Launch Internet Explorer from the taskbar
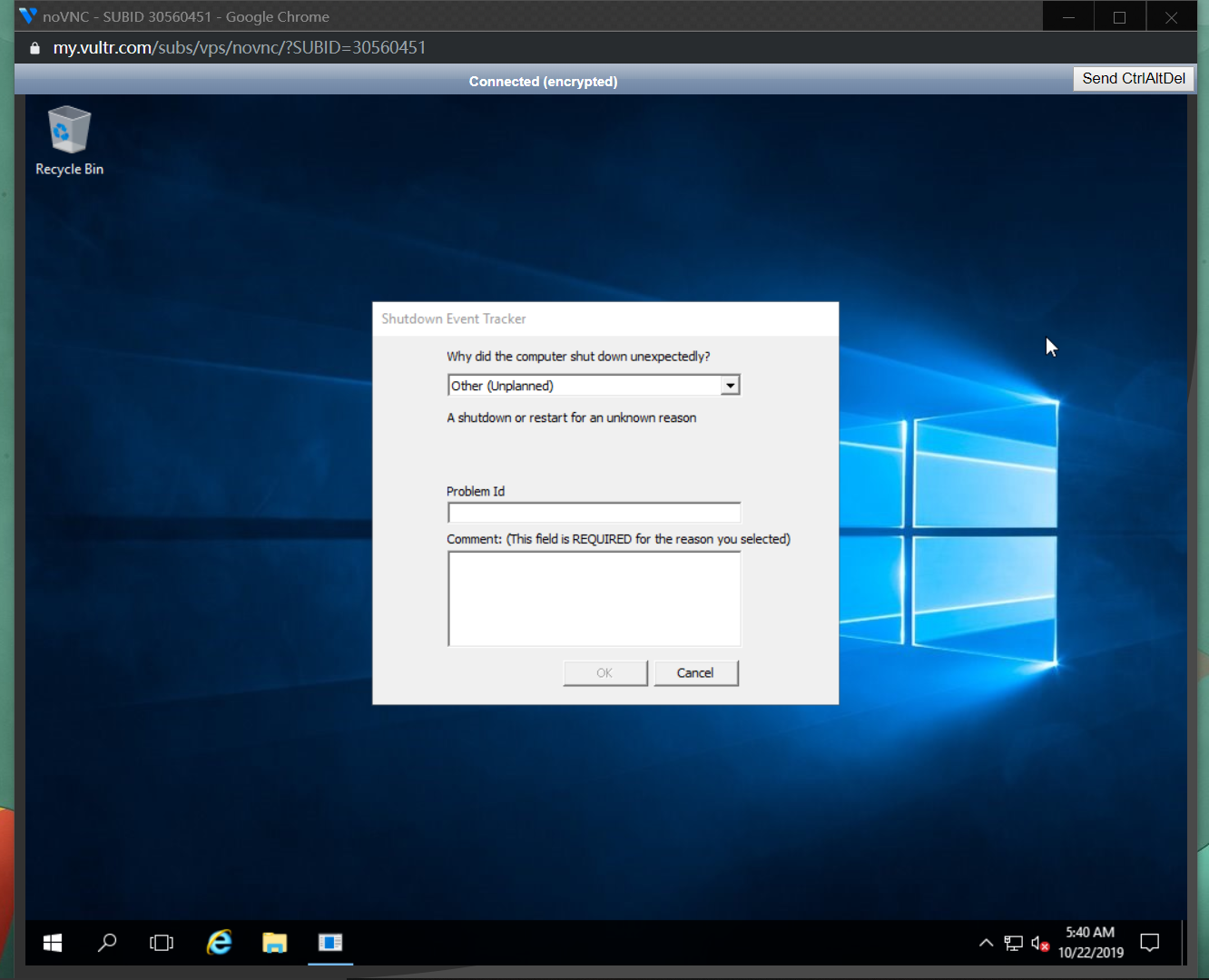 [220, 943]
